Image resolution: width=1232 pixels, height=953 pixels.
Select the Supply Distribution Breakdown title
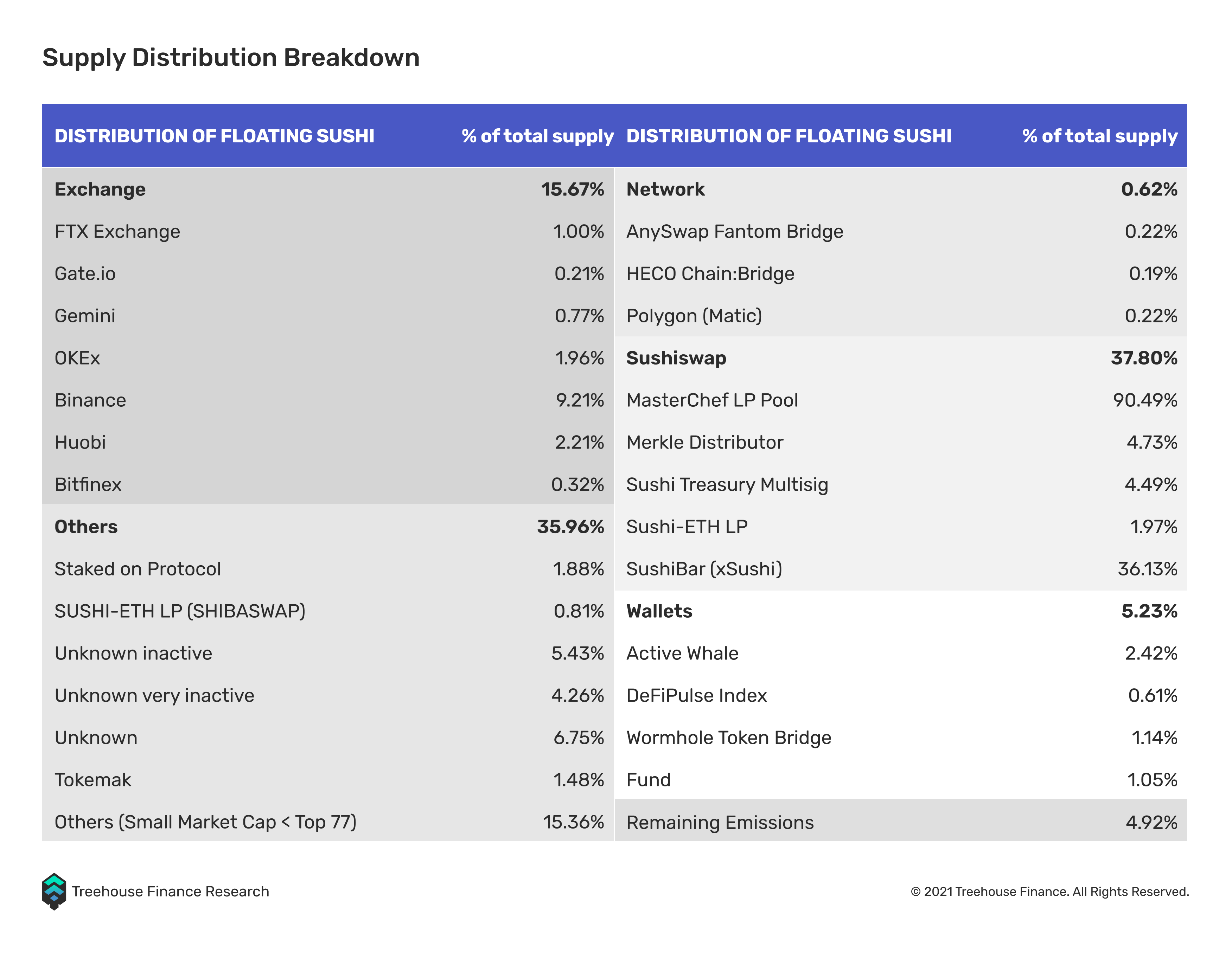(231, 58)
